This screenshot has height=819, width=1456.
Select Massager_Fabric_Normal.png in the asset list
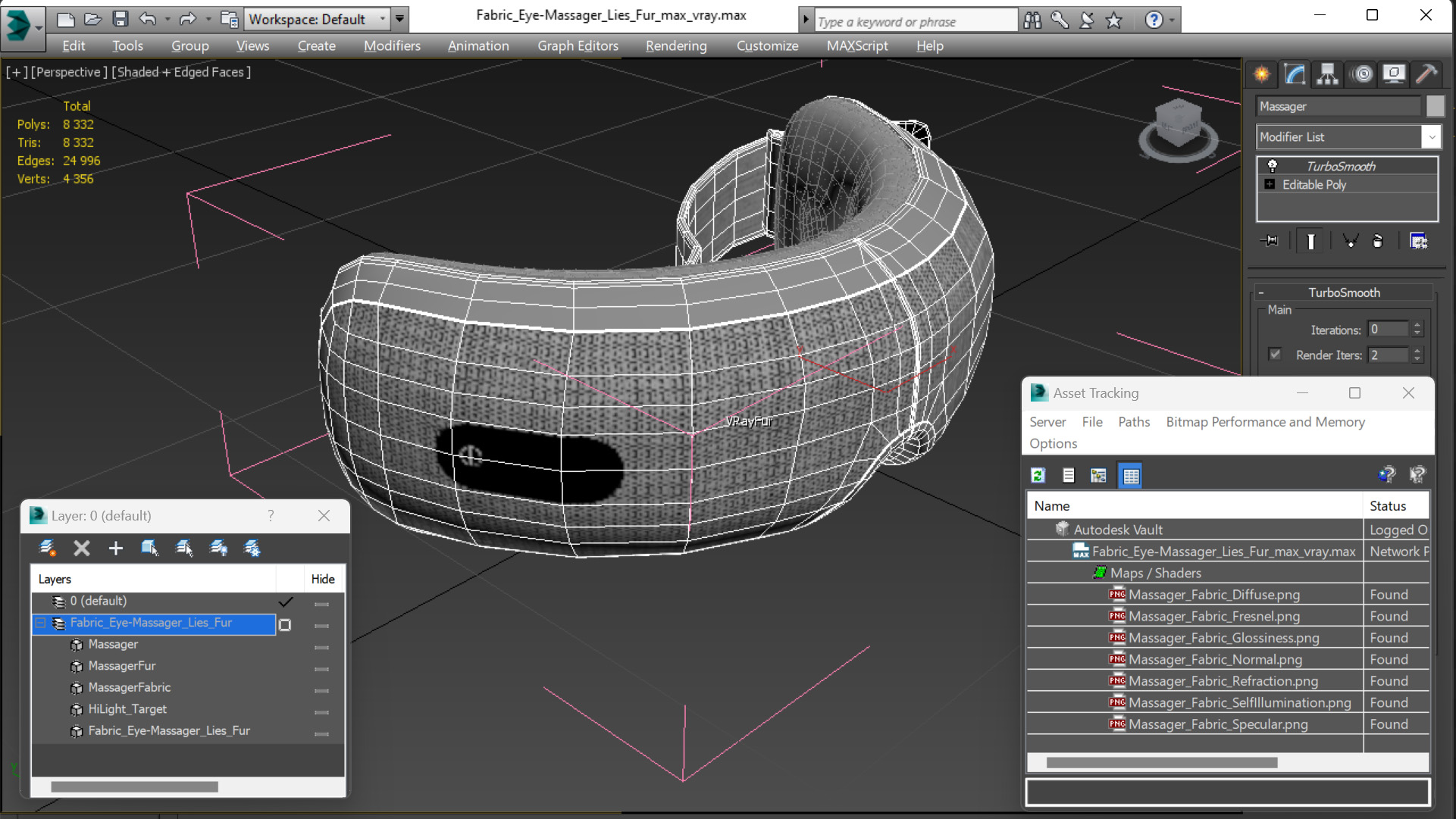(x=1214, y=659)
